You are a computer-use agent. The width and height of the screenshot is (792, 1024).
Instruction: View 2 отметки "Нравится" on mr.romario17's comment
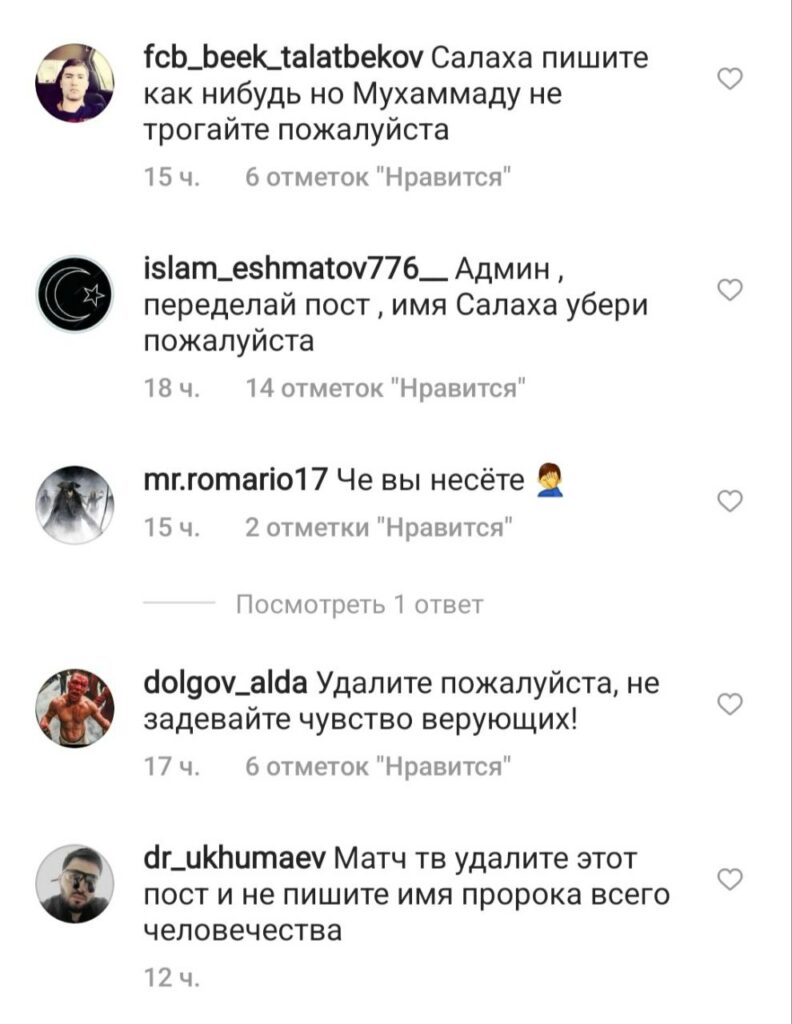[x=379, y=527]
